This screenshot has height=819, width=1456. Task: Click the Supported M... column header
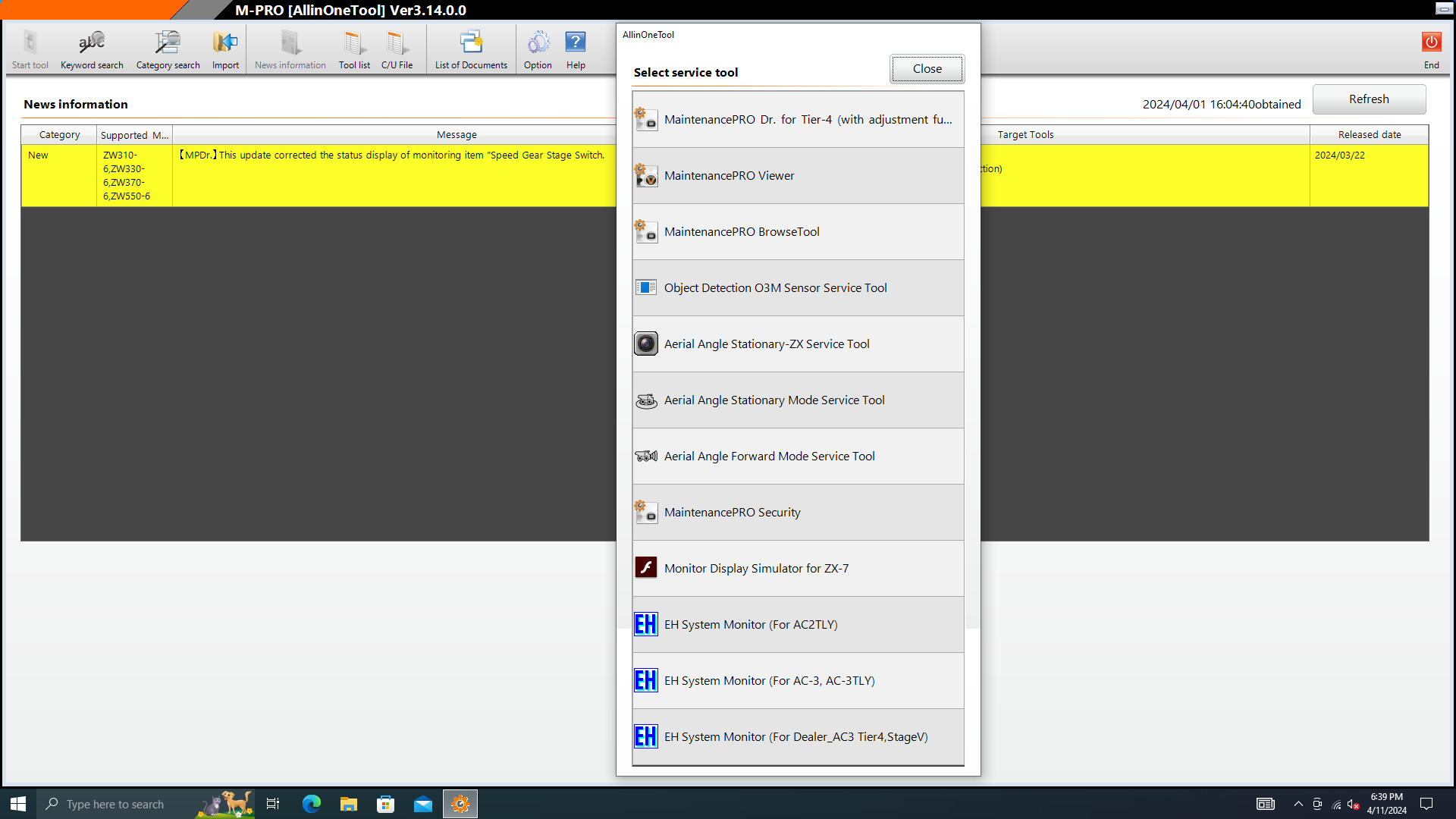[x=135, y=135]
